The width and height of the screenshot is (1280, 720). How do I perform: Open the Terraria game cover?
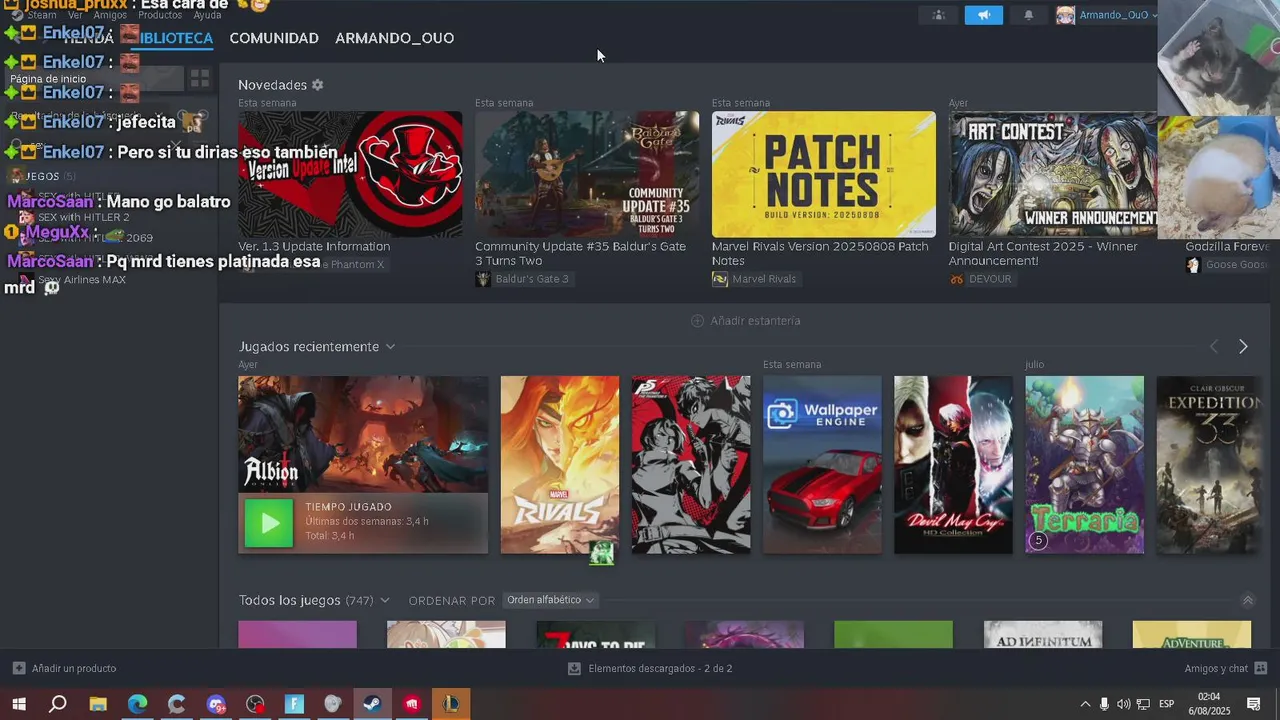click(1084, 465)
